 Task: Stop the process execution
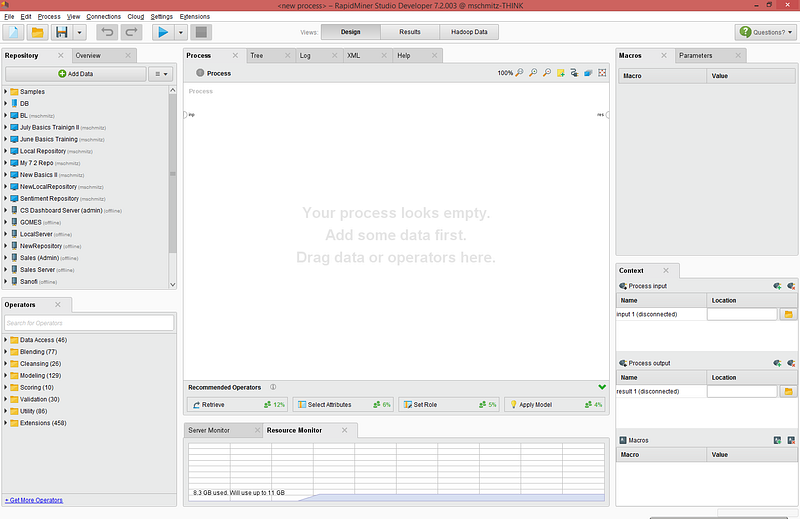point(201,32)
